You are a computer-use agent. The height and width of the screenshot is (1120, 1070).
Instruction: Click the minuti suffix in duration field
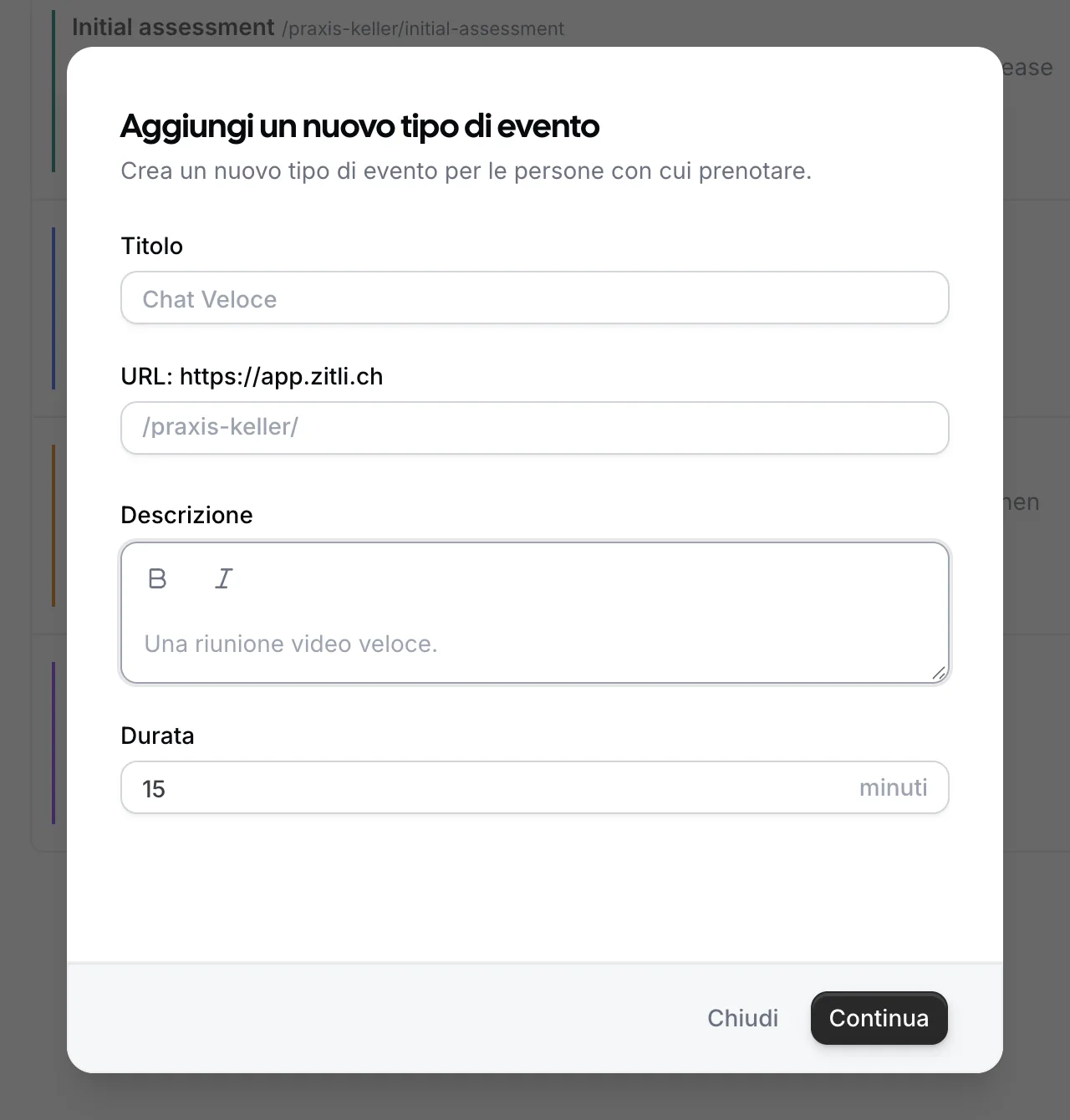coord(893,787)
